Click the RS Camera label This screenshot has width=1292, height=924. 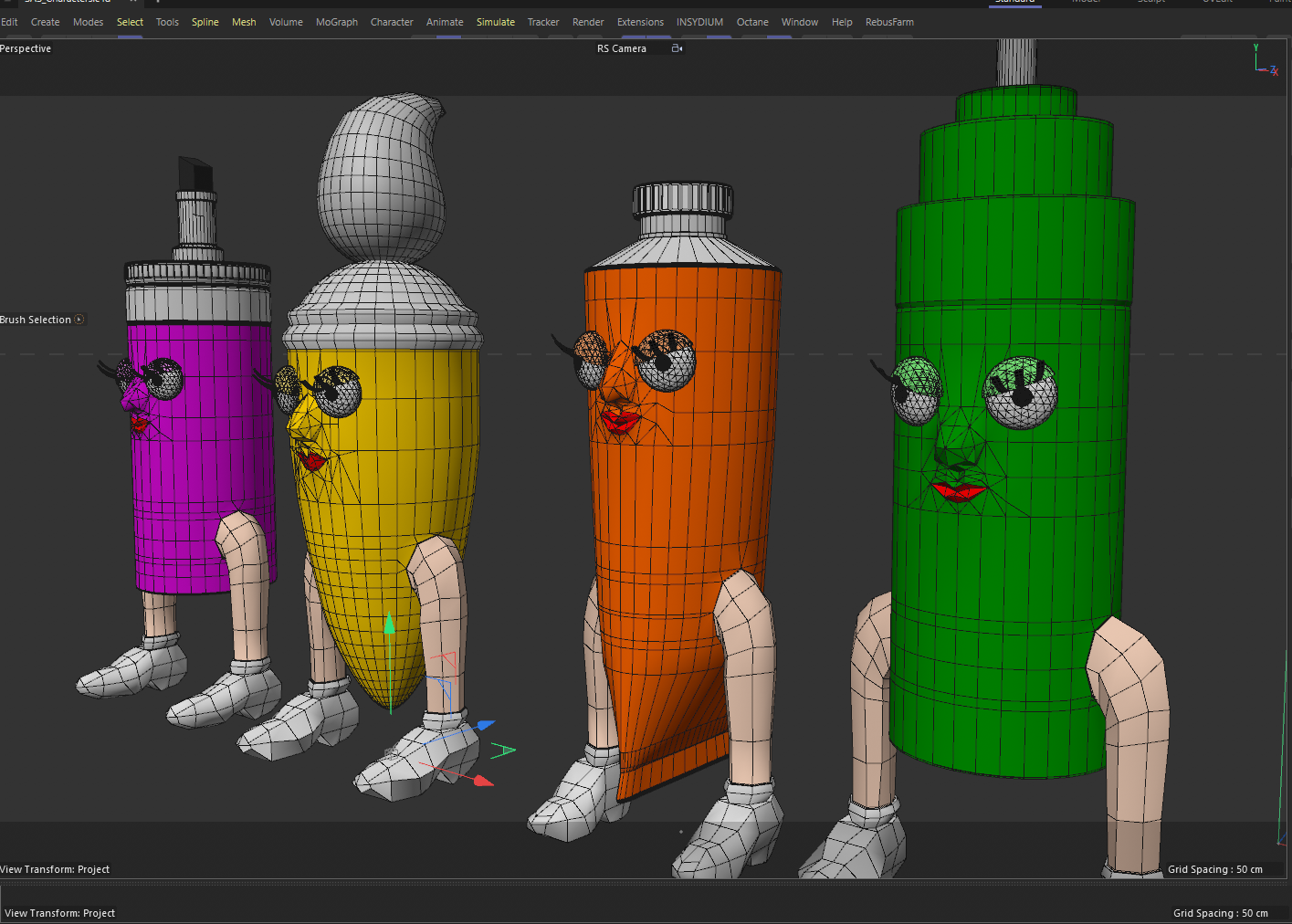(622, 48)
